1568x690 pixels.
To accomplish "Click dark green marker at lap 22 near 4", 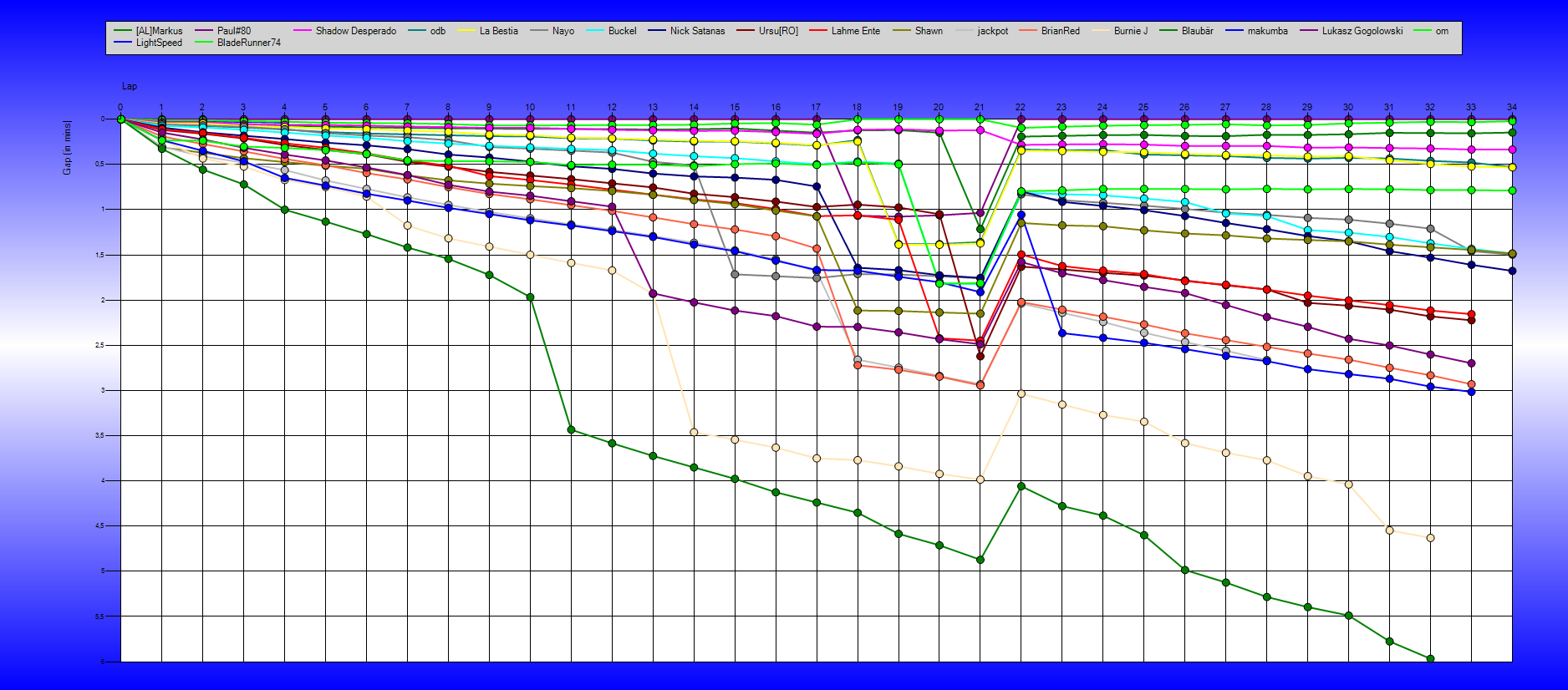I will [1021, 486].
